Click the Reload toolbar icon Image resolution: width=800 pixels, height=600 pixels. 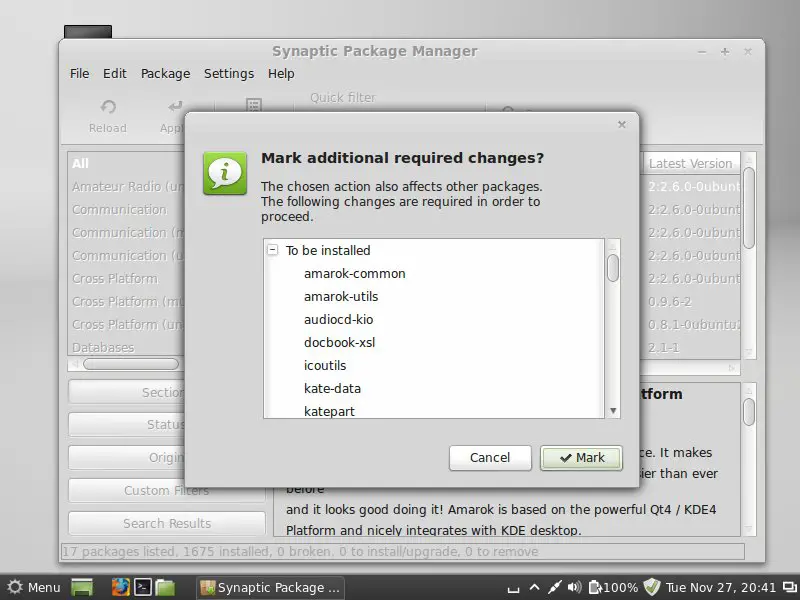click(x=108, y=107)
